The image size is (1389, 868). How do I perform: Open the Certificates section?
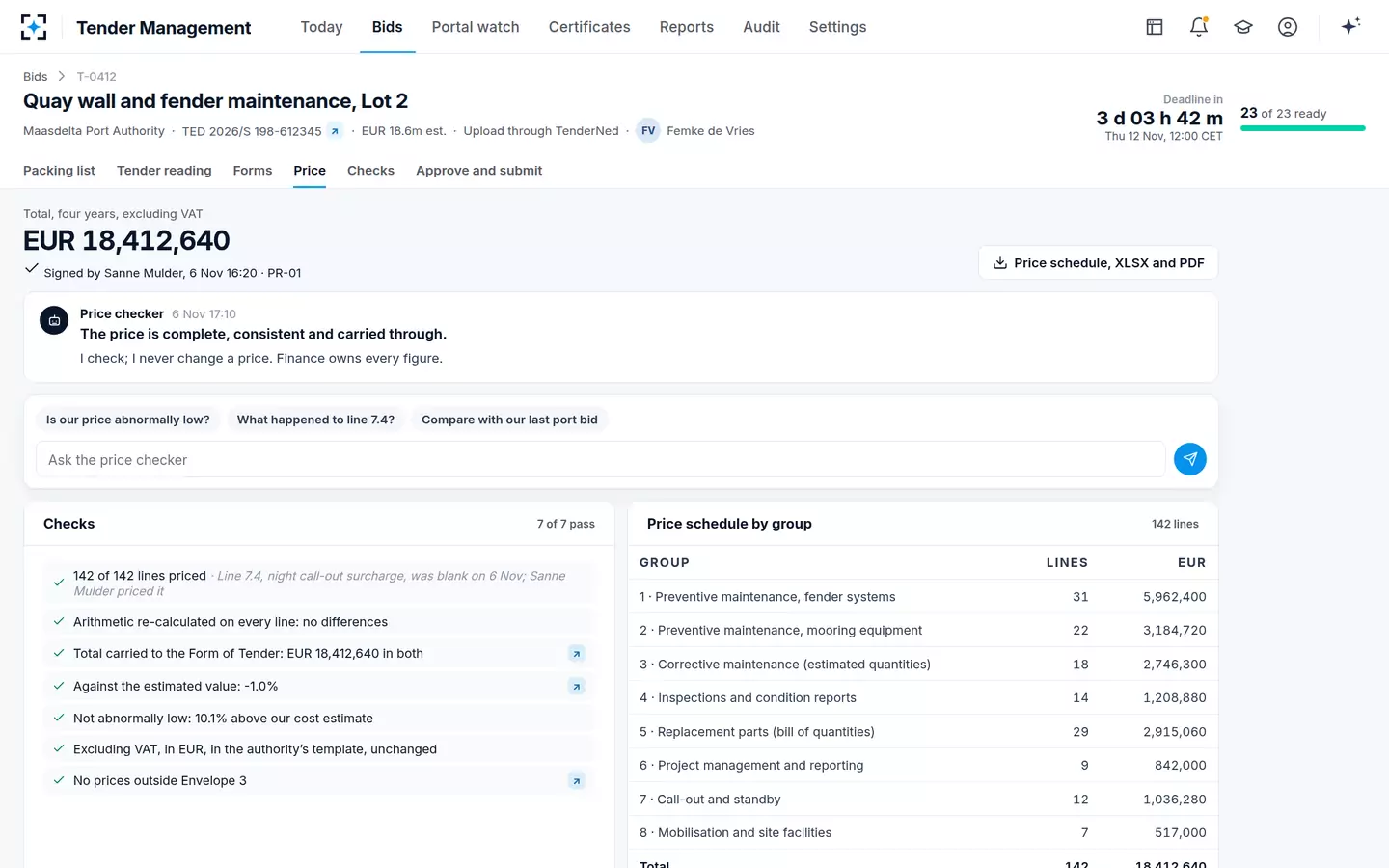(x=589, y=27)
